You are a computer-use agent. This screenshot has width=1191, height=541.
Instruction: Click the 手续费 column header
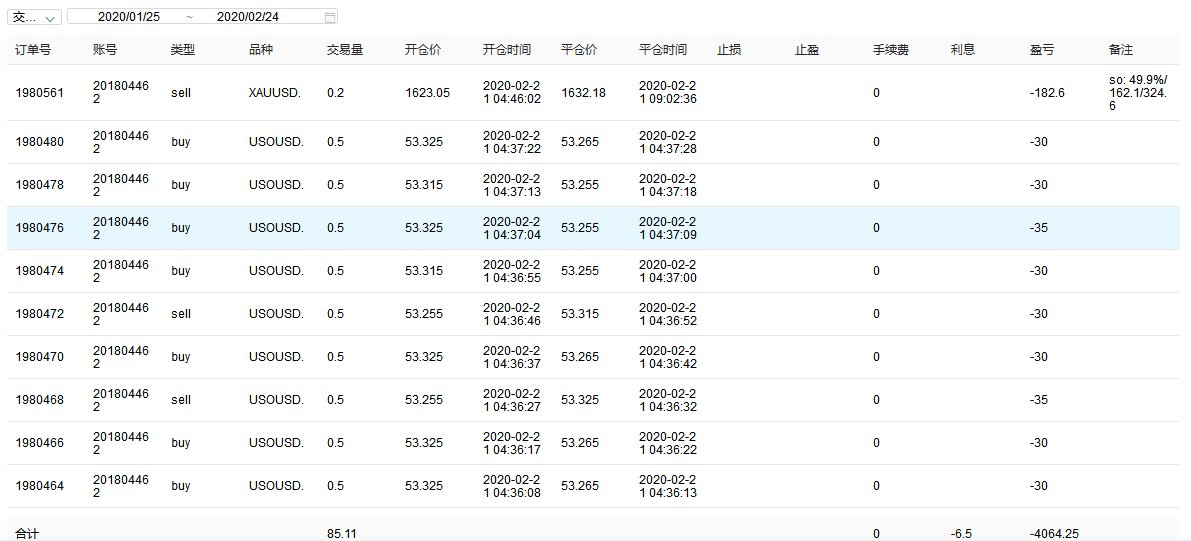point(891,49)
